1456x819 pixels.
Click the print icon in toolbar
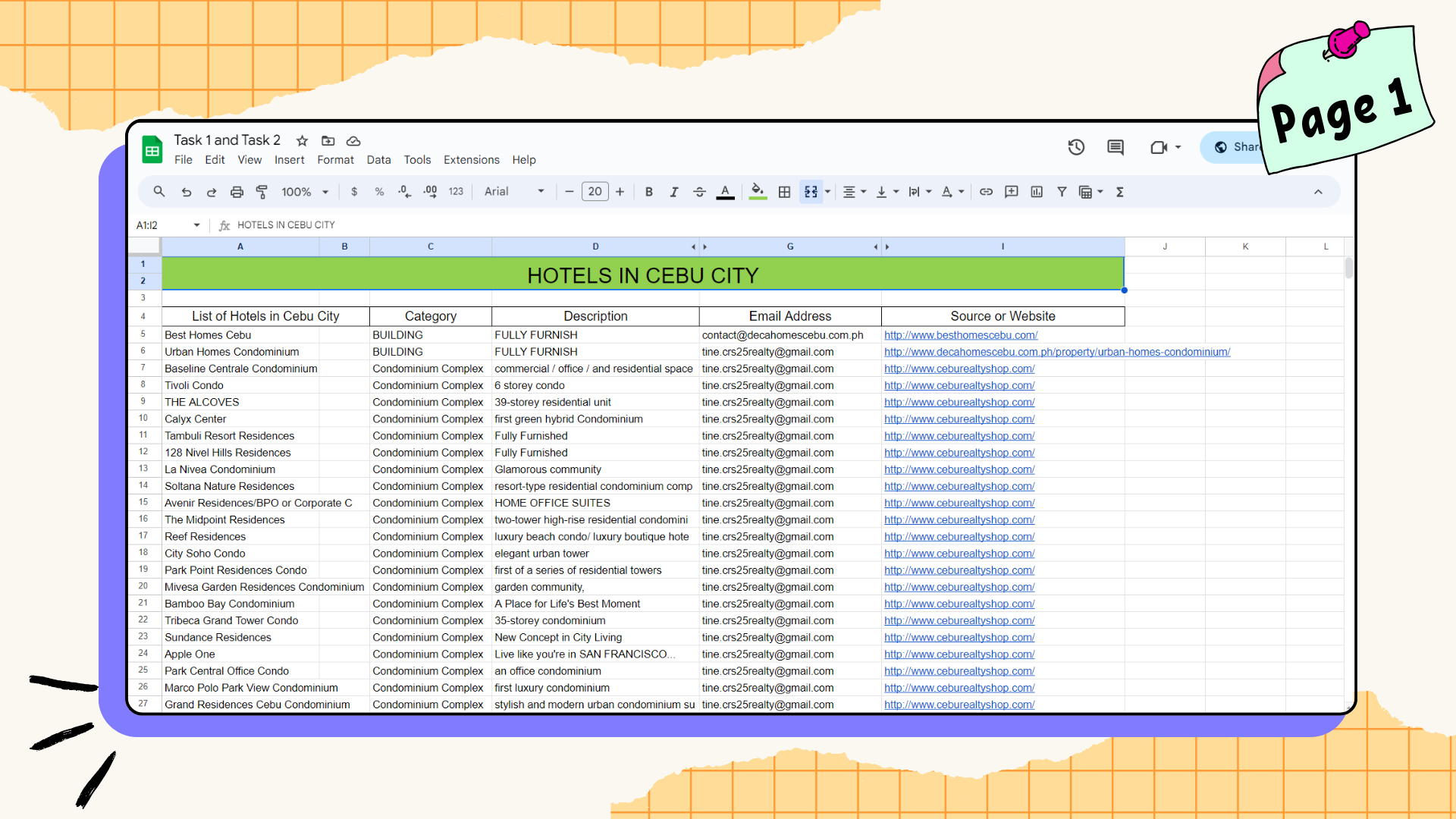237,192
